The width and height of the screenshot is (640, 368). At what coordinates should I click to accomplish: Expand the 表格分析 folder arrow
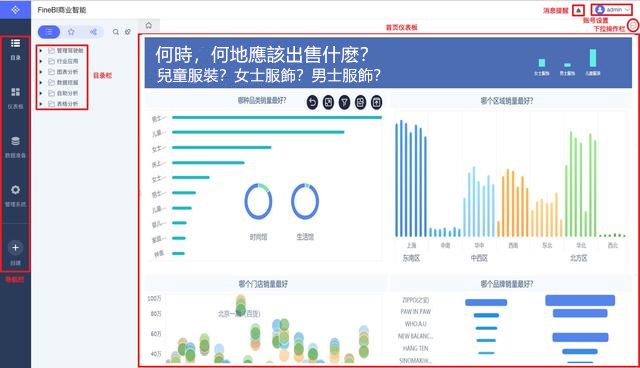[x=41, y=104]
